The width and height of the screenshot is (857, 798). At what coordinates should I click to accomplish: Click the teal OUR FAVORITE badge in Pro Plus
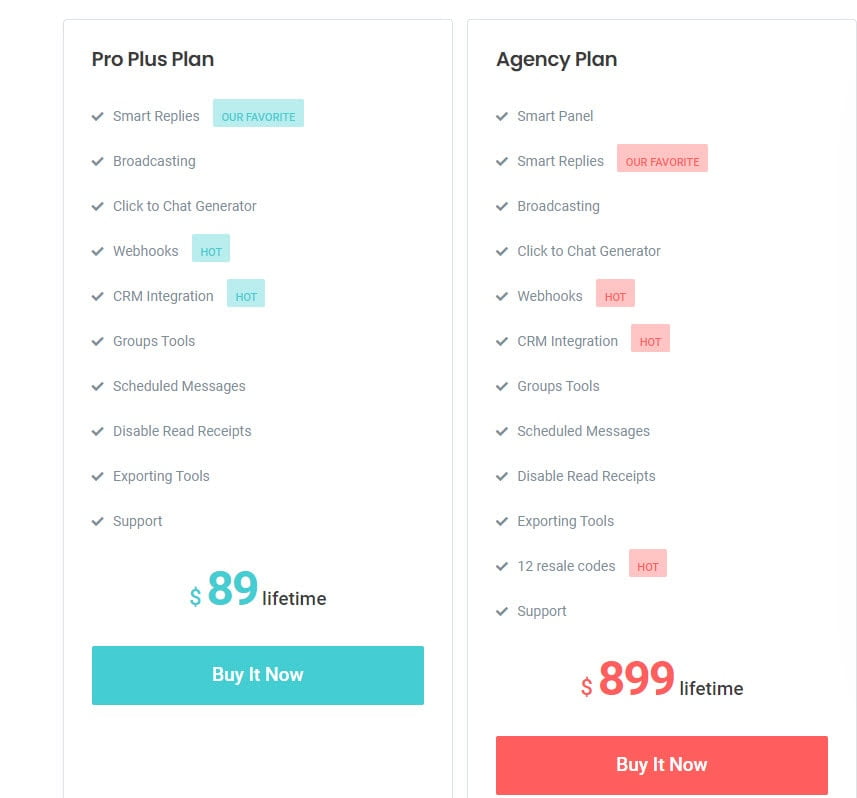tap(258, 115)
